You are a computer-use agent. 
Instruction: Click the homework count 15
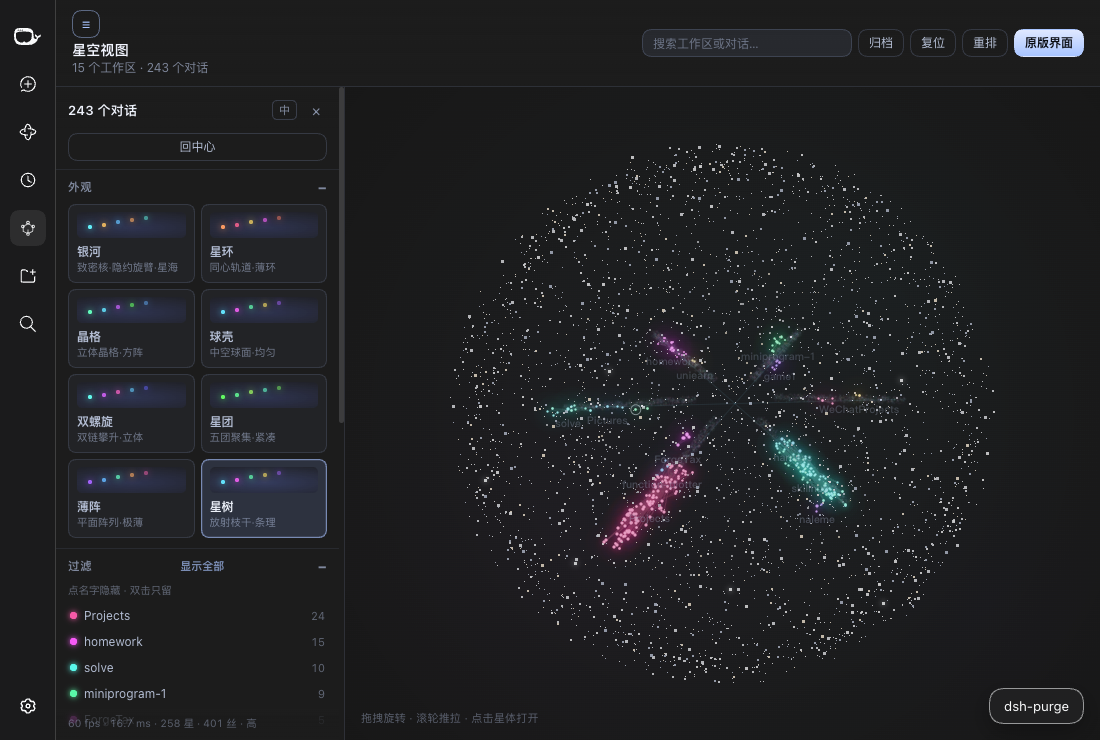[x=318, y=642]
